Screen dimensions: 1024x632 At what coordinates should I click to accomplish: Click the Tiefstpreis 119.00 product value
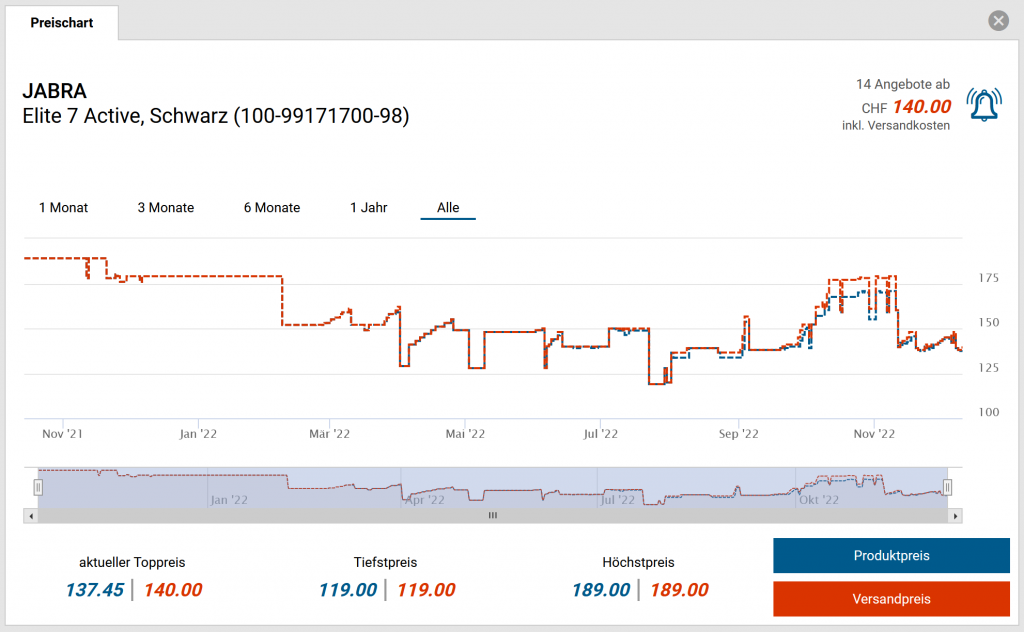pos(348,590)
